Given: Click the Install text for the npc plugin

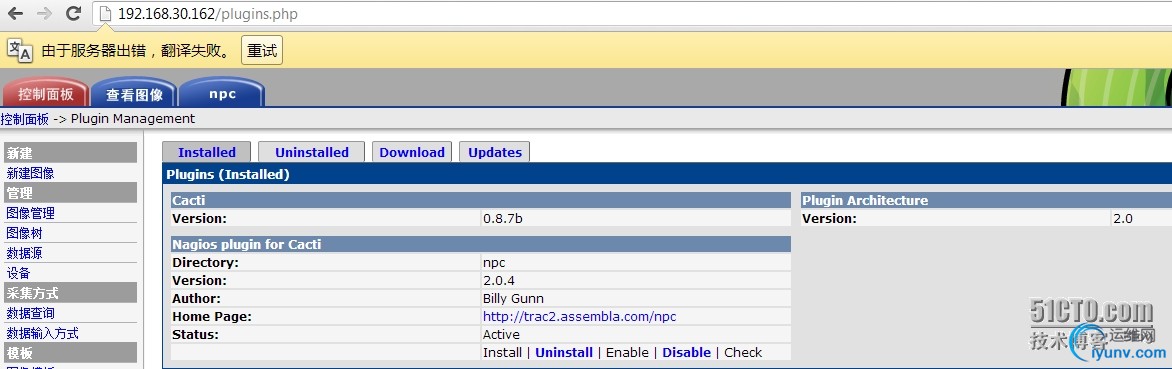Looking at the screenshot, I should point(502,353).
